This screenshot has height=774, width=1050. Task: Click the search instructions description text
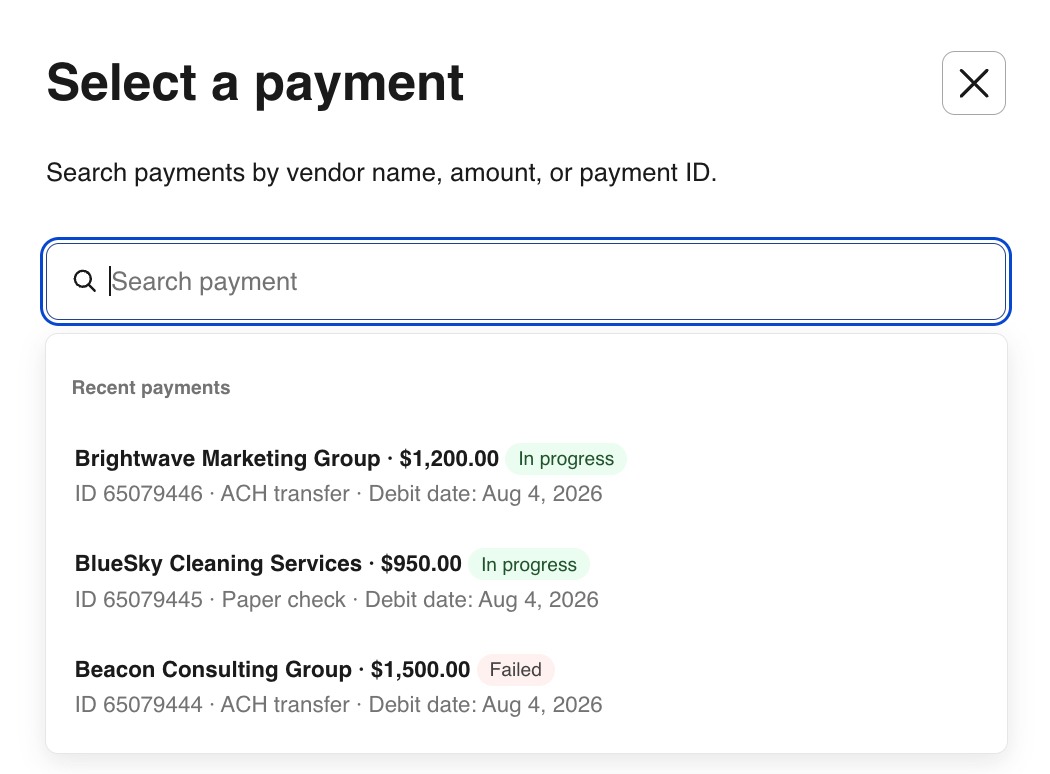(381, 173)
